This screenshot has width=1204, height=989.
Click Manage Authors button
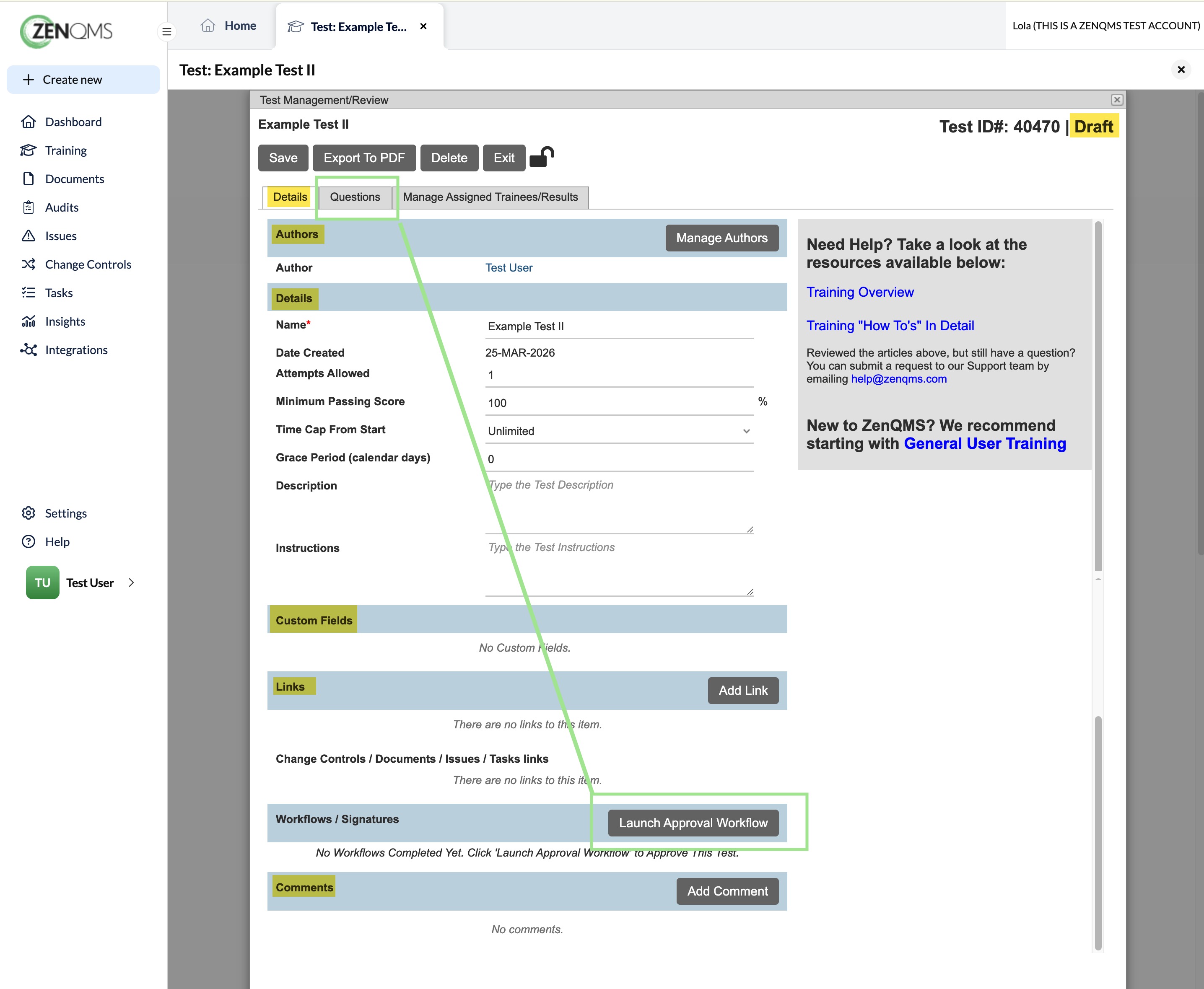722,238
